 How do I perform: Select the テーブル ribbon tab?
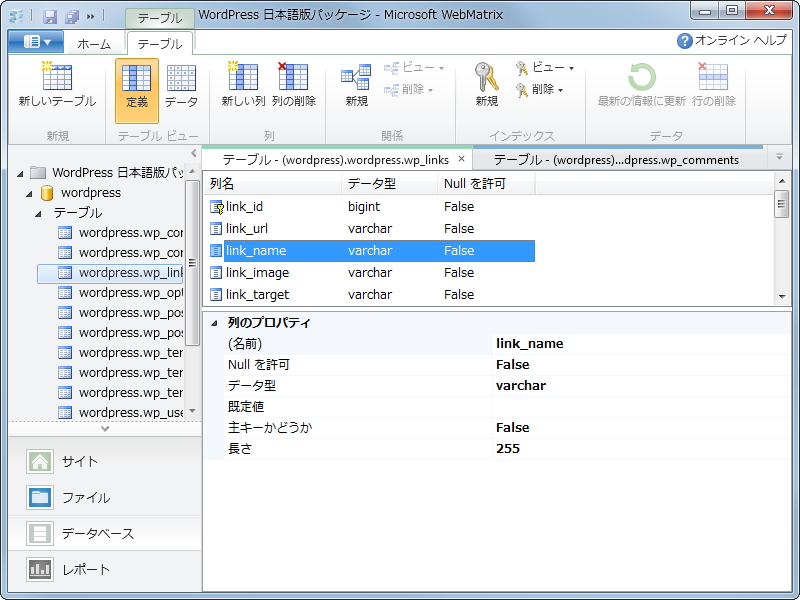coord(160,44)
